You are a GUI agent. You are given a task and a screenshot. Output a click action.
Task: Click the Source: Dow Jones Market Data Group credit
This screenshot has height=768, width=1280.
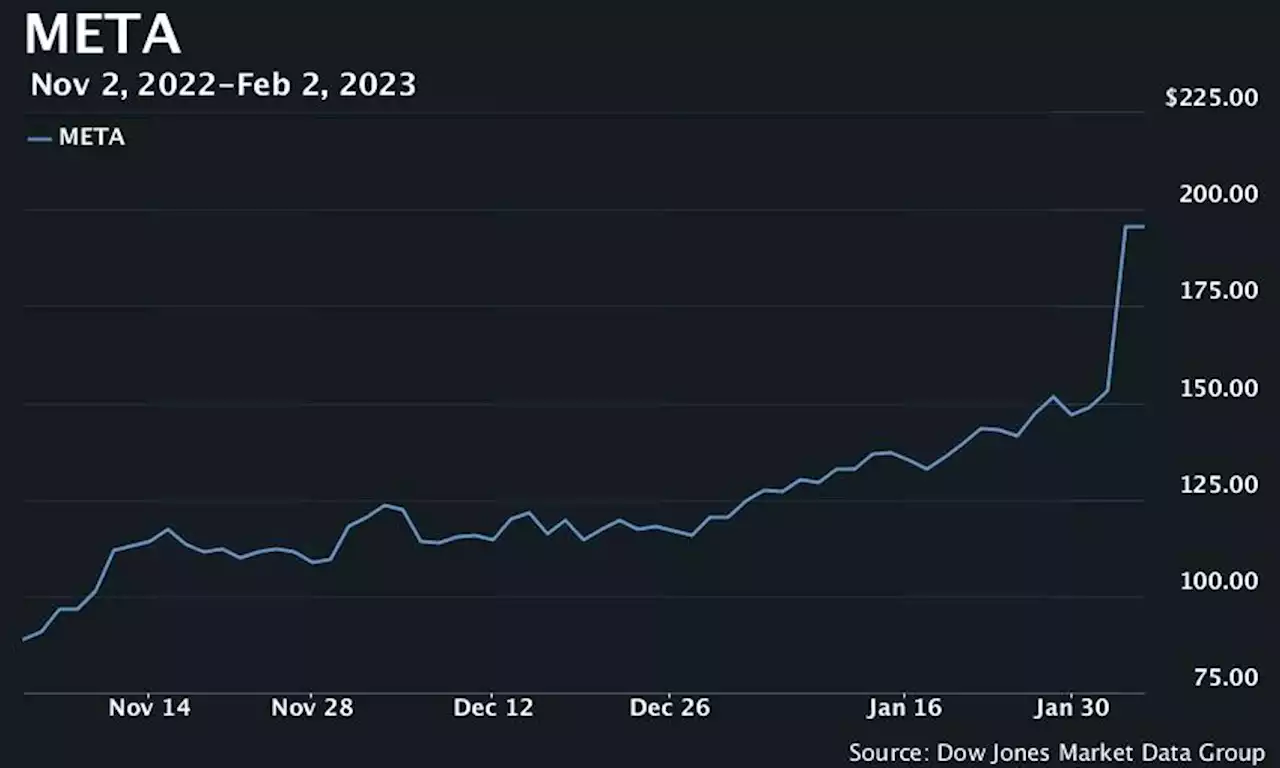1057,752
